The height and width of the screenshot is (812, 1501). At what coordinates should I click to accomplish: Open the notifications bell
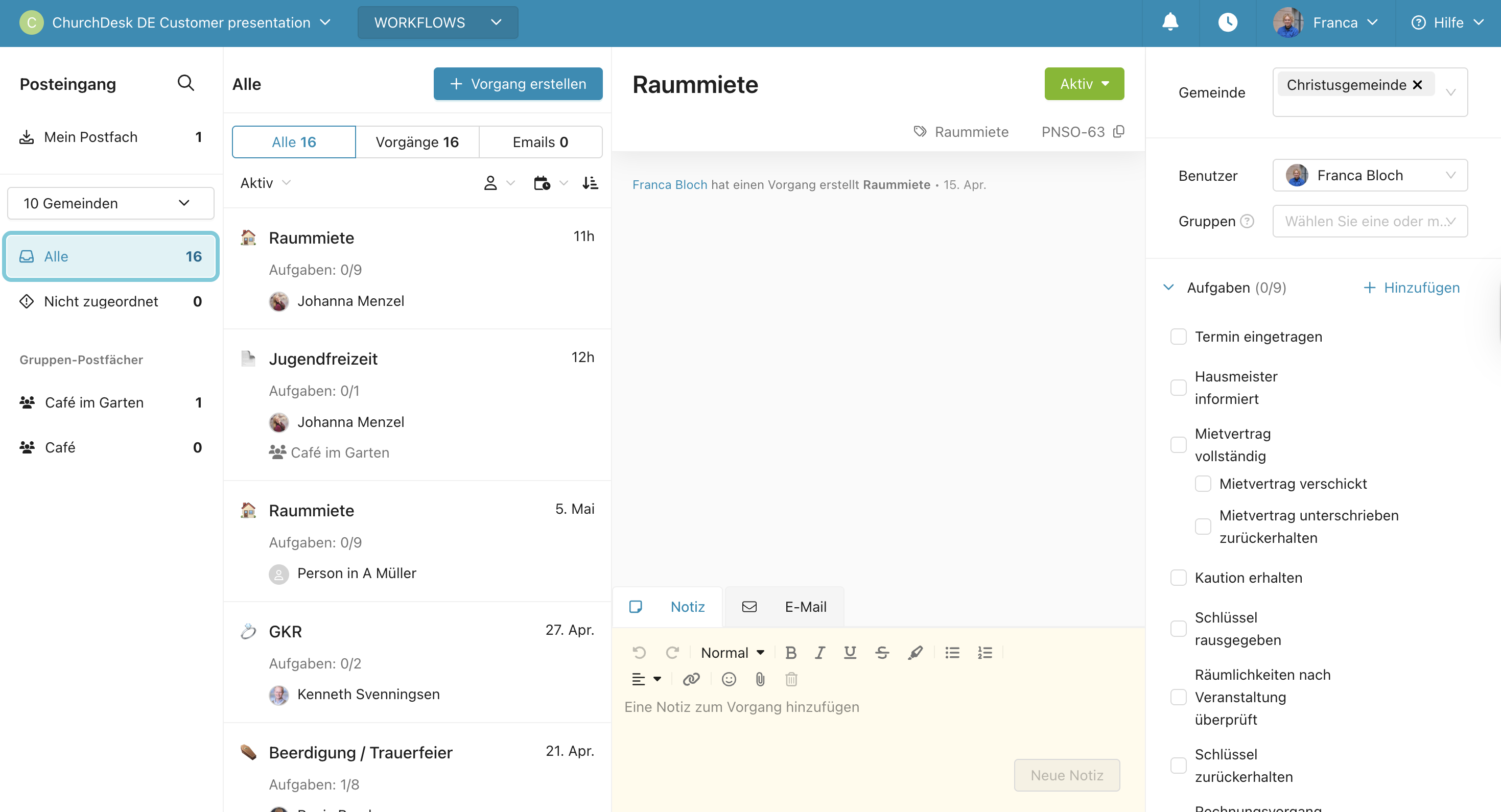tap(1170, 22)
